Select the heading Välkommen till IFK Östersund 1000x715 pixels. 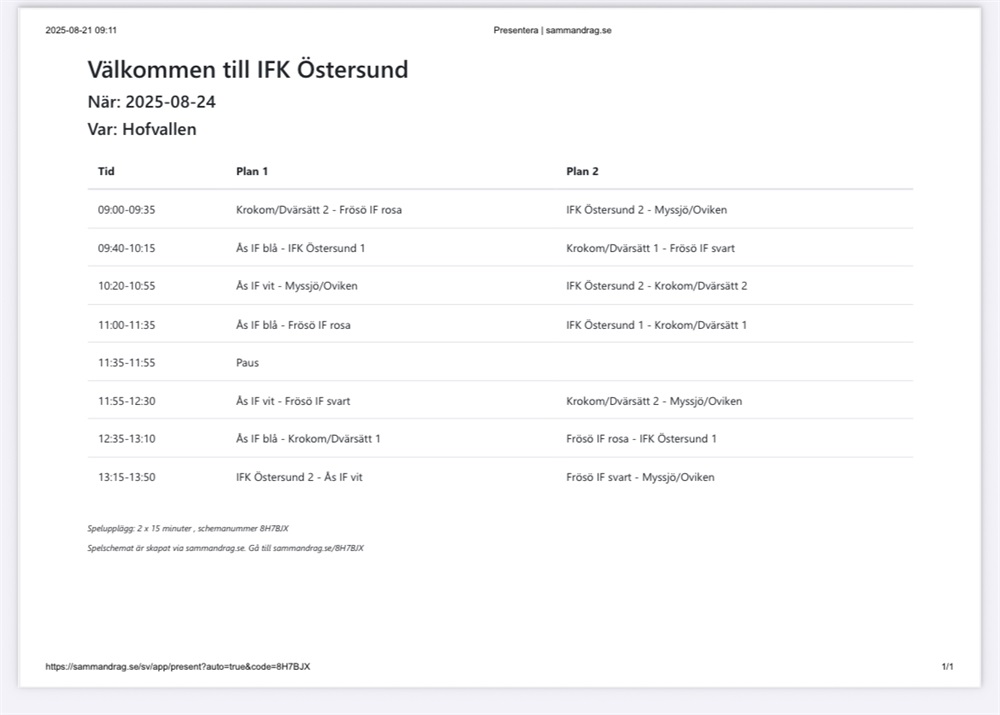(248, 70)
